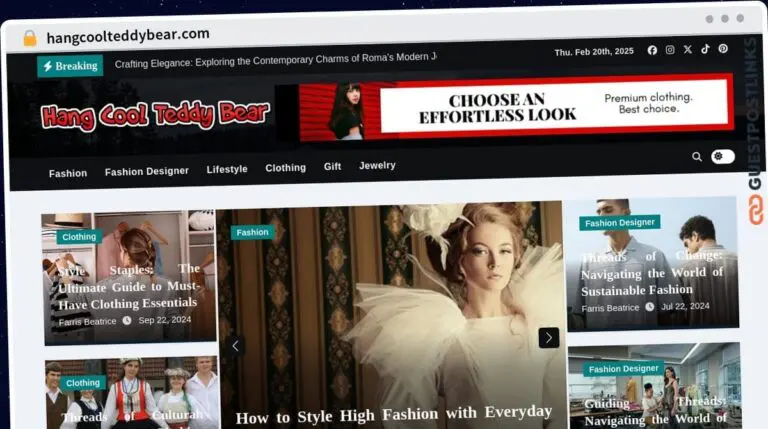Open the Fashion Designer menu item
Image resolution: width=768 pixels, height=429 pixels.
click(x=146, y=171)
